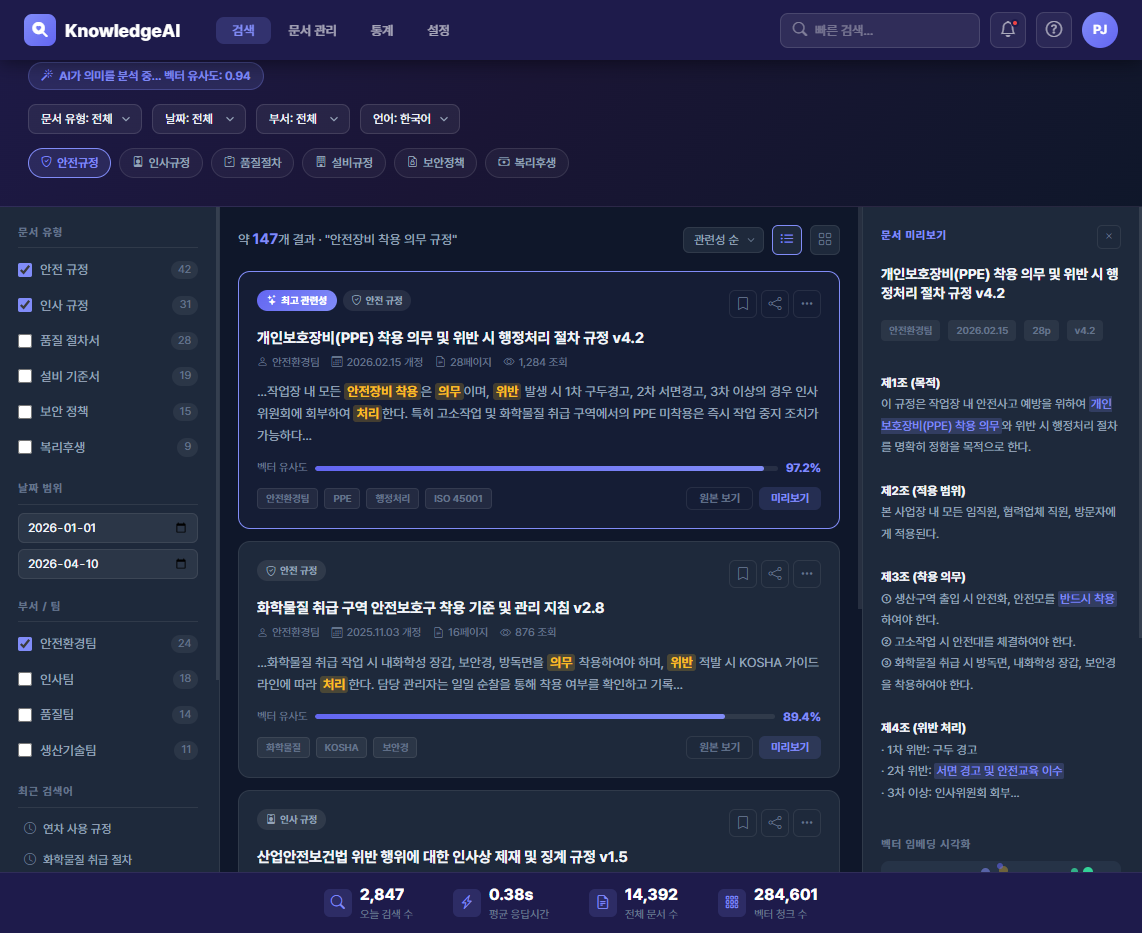This screenshot has height=933, width=1142.
Task: Open recent search 화학물질 취급 절차
Action: (87, 859)
